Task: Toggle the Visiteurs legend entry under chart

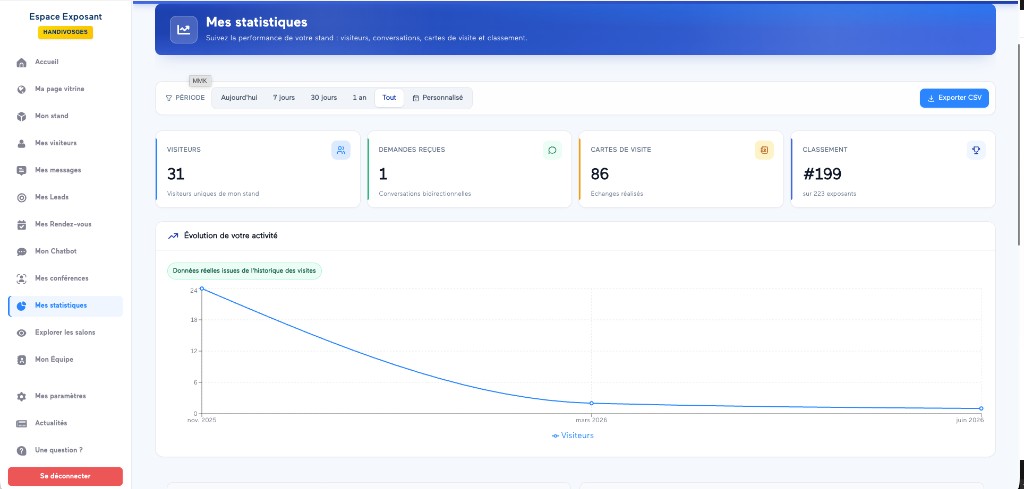Action: (x=573, y=435)
